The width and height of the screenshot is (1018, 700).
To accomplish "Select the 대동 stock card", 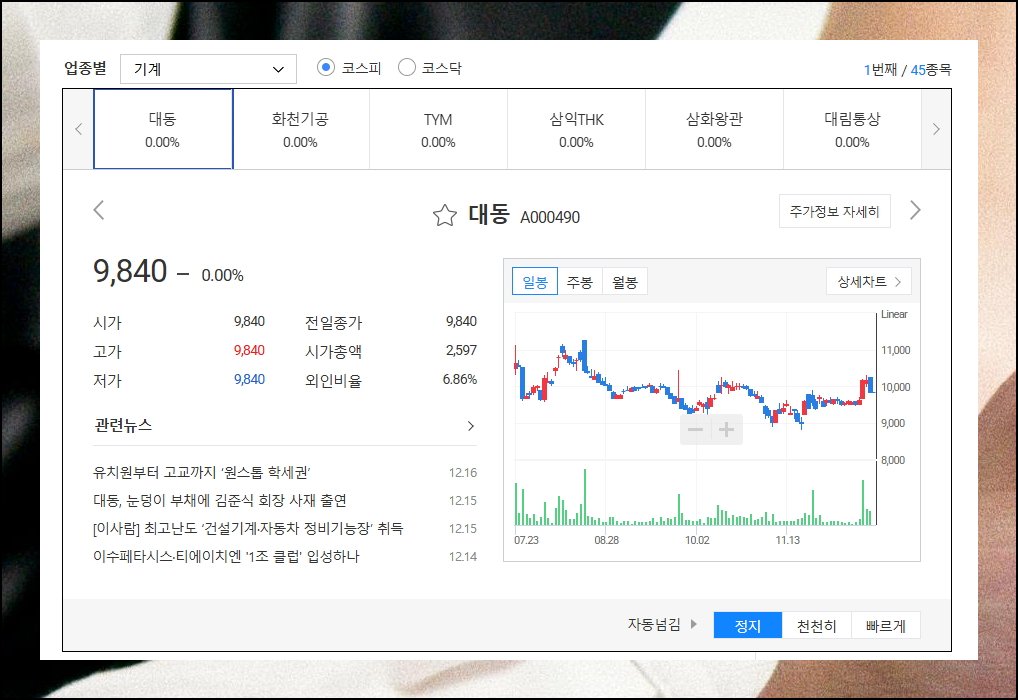I will click(163, 129).
